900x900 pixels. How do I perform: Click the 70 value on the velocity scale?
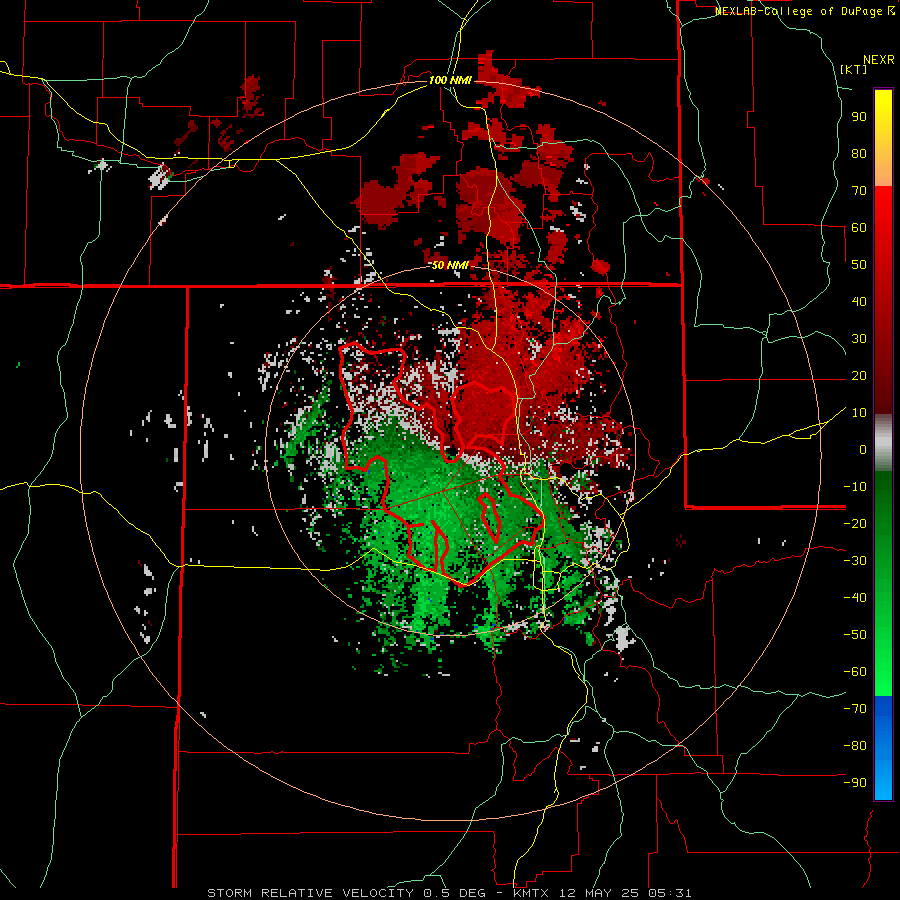859,191
